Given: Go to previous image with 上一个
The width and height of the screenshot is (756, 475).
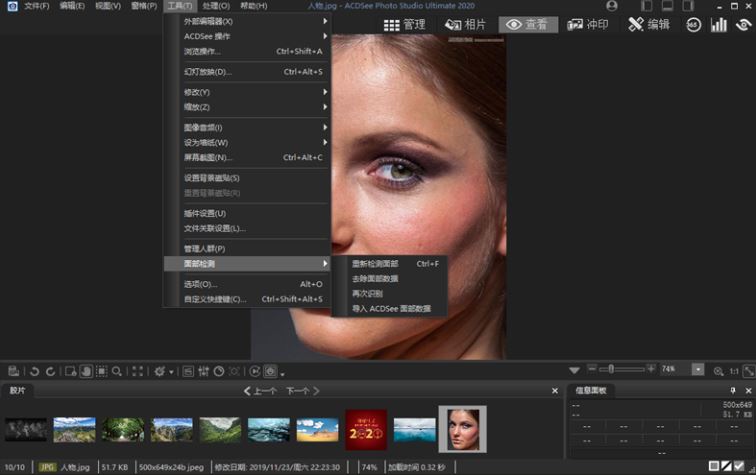Looking at the screenshot, I should coord(260,391).
